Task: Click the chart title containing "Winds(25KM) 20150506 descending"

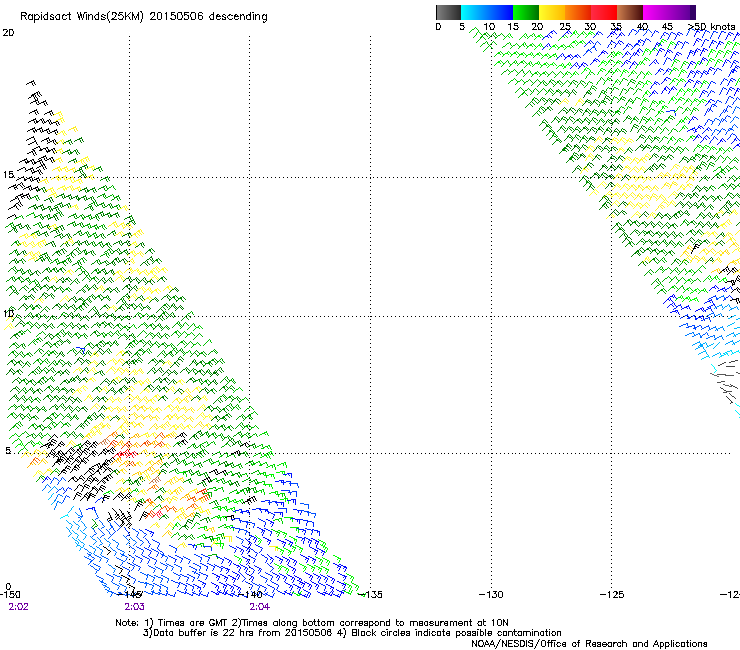Action: tap(143, 17)
